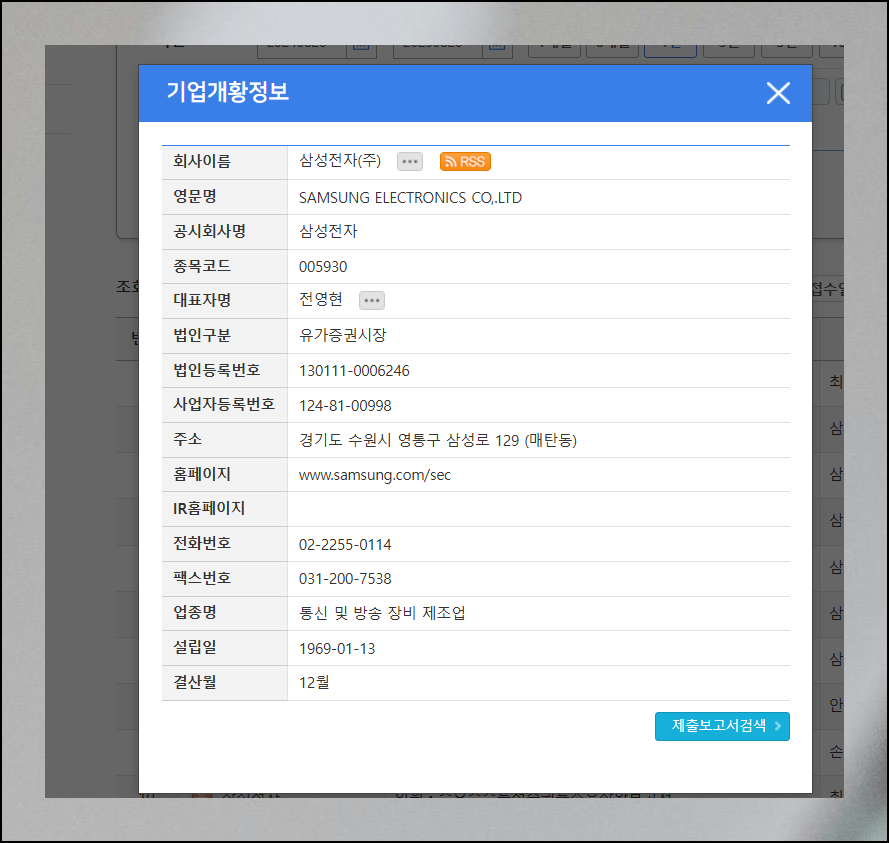The width and height of the screenshot is (889, 843).
Task: Click the 주소 row label
Action: pyautogui.click(x=187, y=439)
